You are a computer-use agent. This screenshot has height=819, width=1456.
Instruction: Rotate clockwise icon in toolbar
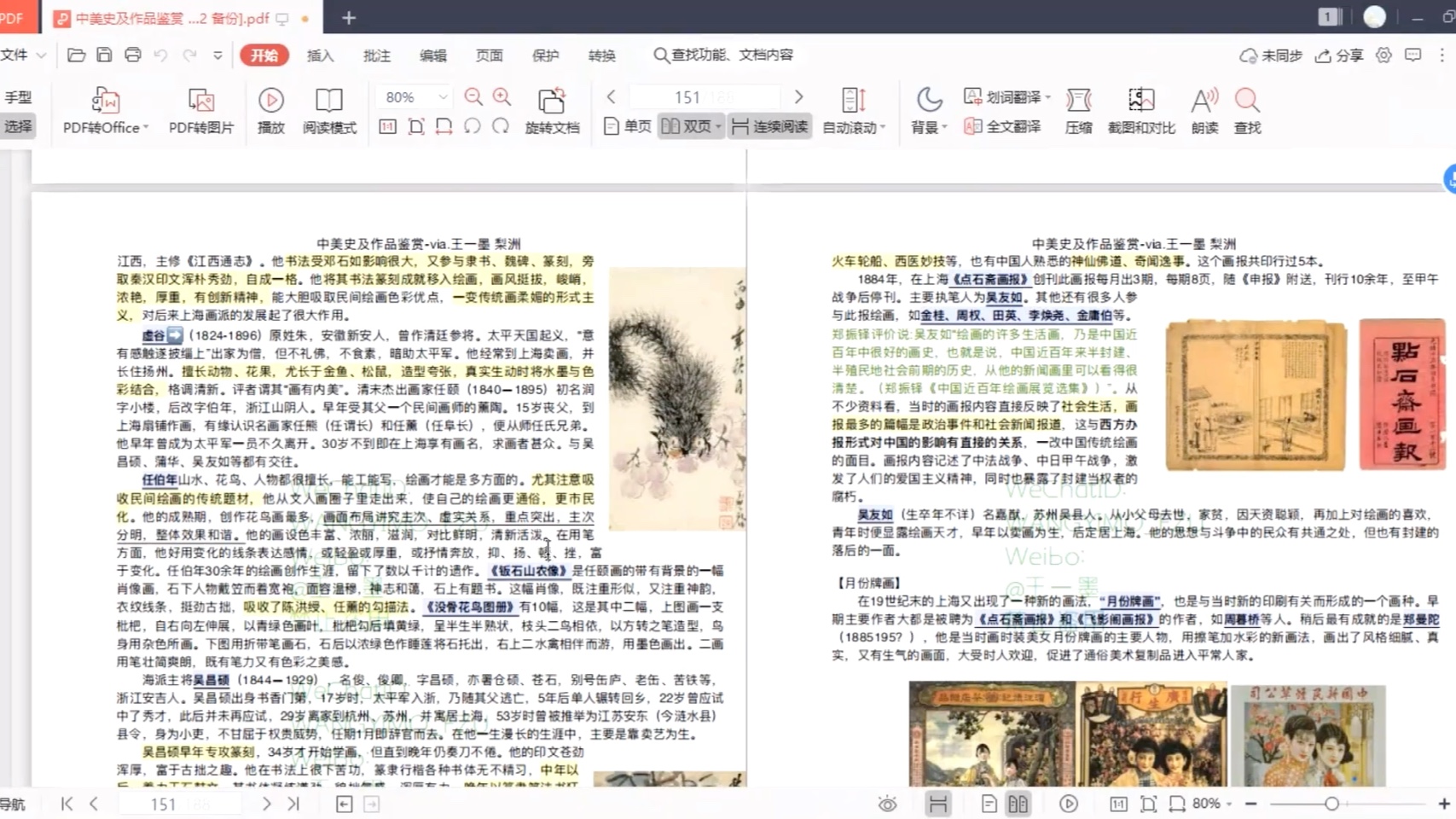point(501,126)
